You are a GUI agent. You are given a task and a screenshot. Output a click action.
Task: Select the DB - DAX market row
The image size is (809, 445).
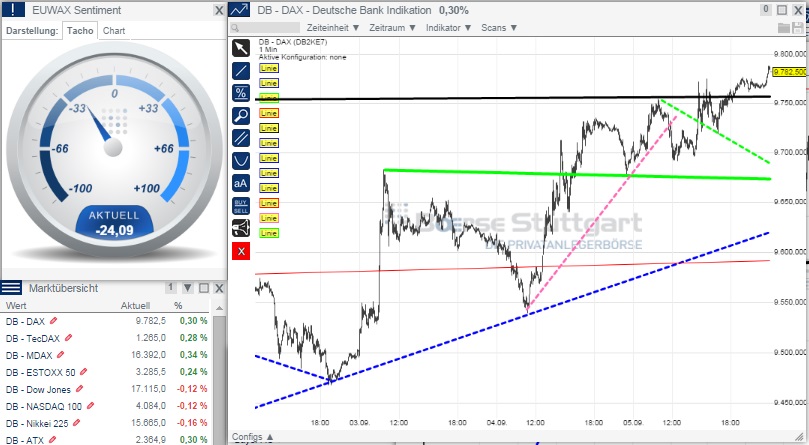[106, 321]
